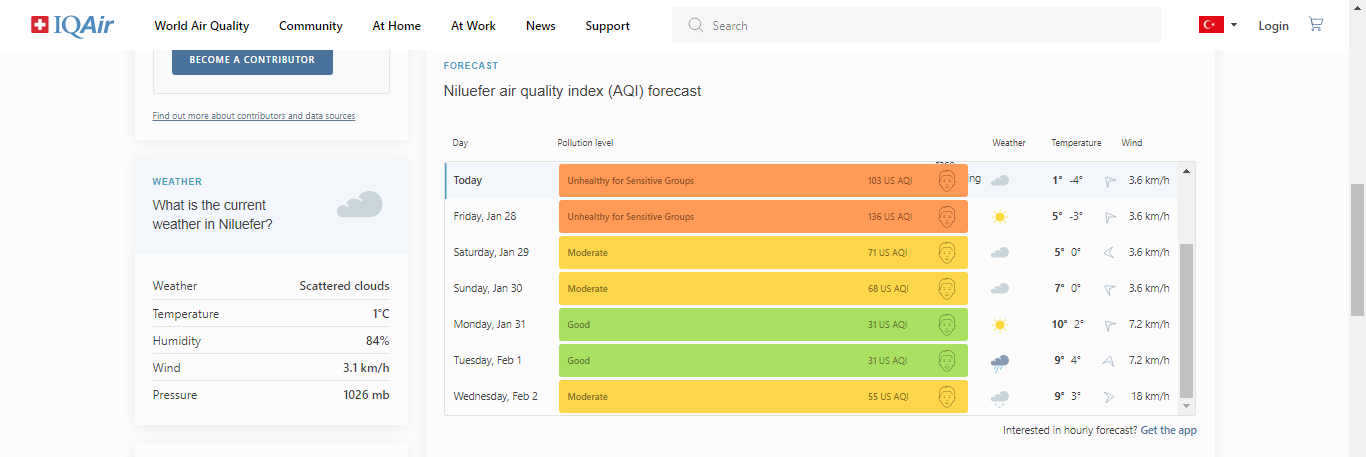Open the Turkey flag country dropdown
This screenshot has width=1366, height=457.
pyautogui.click(x=1218, y=26)
